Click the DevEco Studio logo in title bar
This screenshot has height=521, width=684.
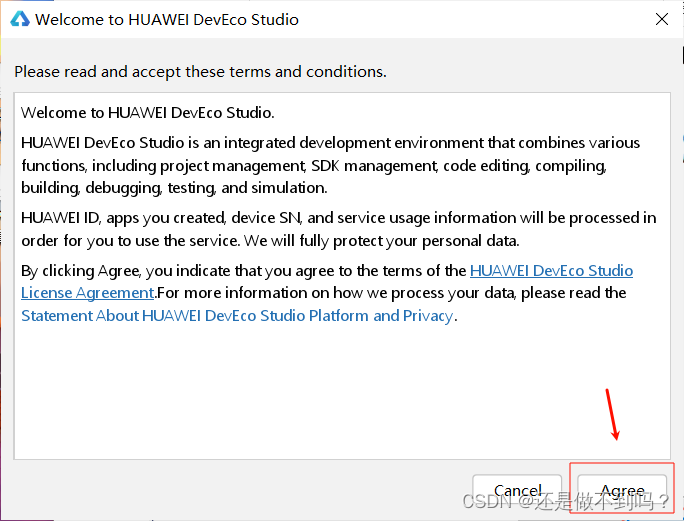click(20, 19)
